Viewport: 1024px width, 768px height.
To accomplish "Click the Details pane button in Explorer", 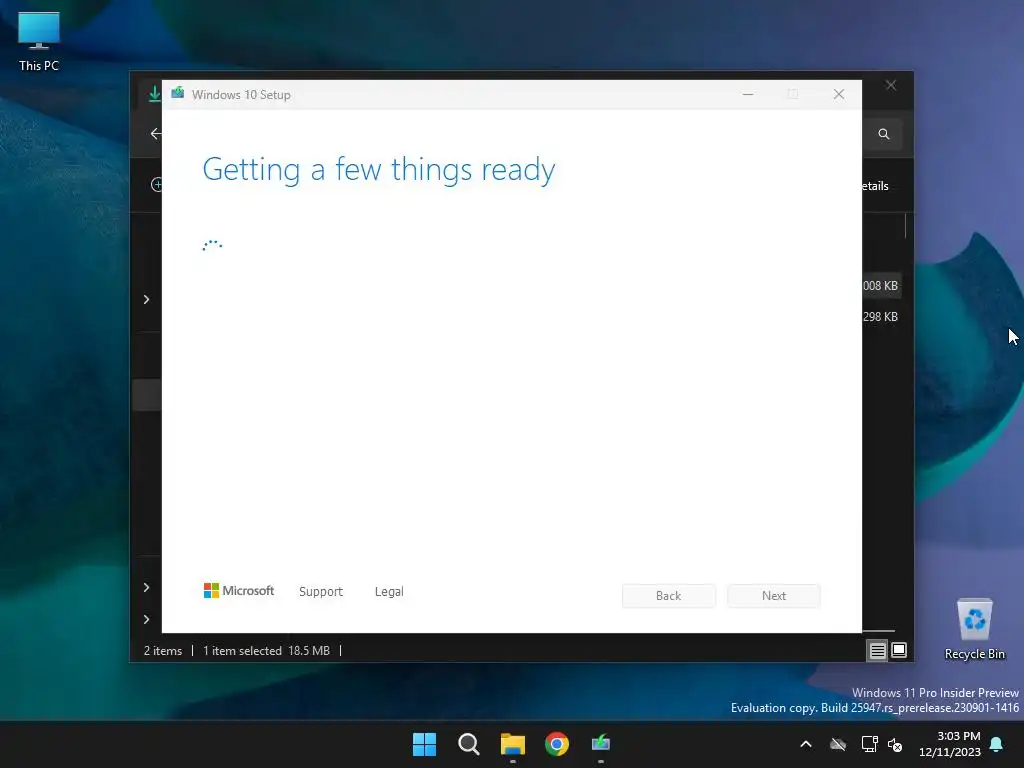I will pyautogui.click(x=875, y=186).
